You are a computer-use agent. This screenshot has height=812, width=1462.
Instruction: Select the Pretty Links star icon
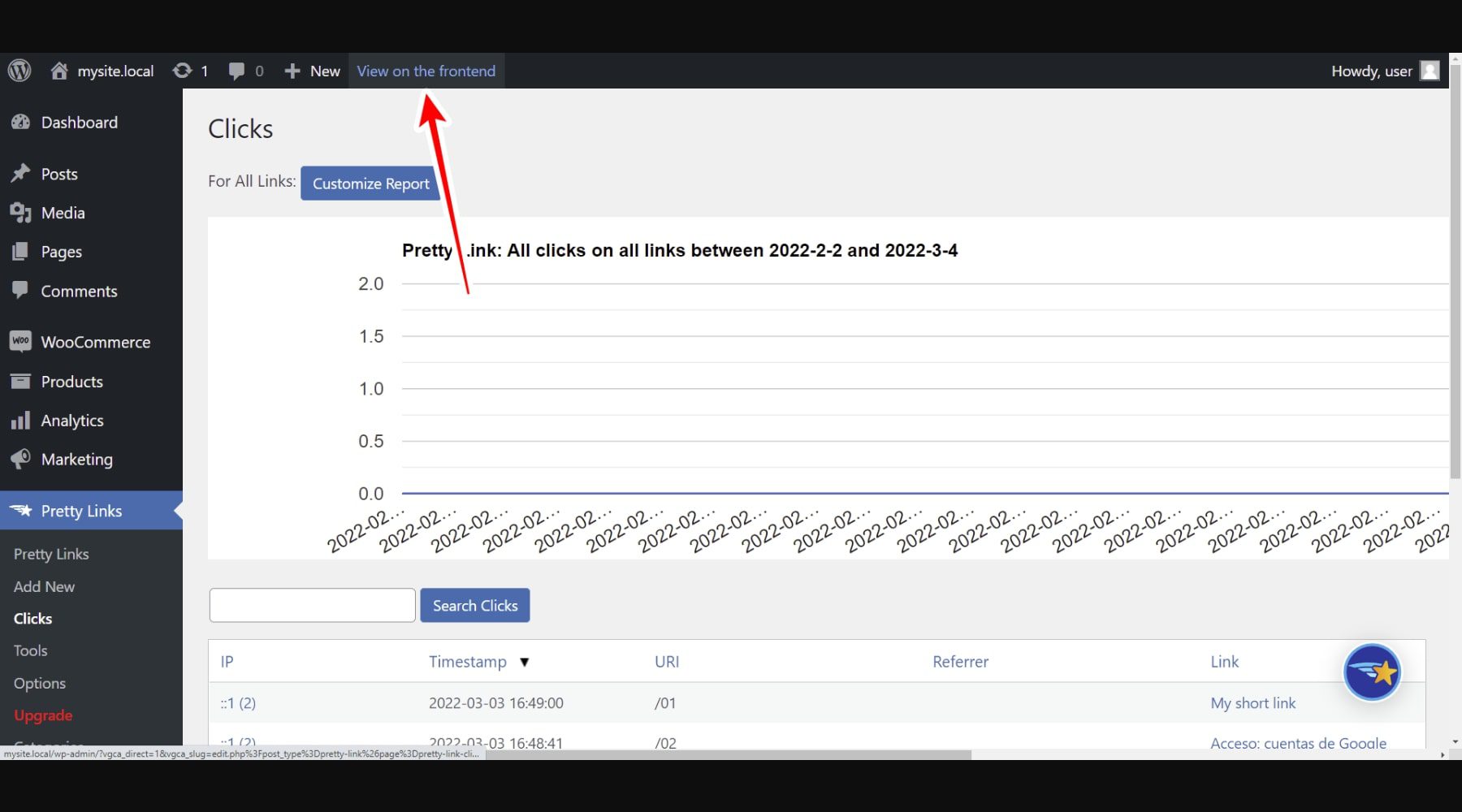(21, 511)
